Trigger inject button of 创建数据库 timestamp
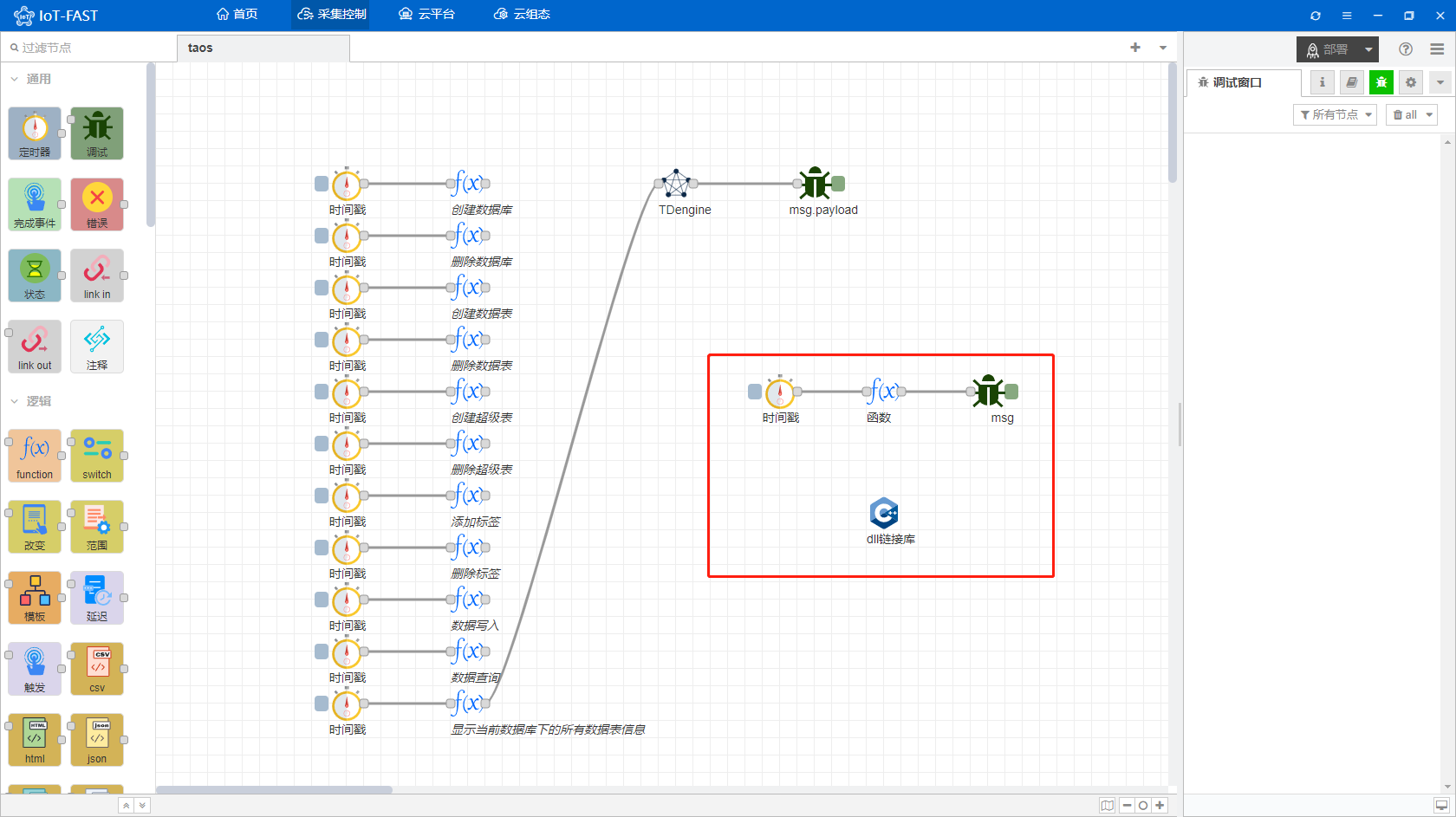Image resolution: width=1456 pixels, height=817 pixels. pos(322,184)
